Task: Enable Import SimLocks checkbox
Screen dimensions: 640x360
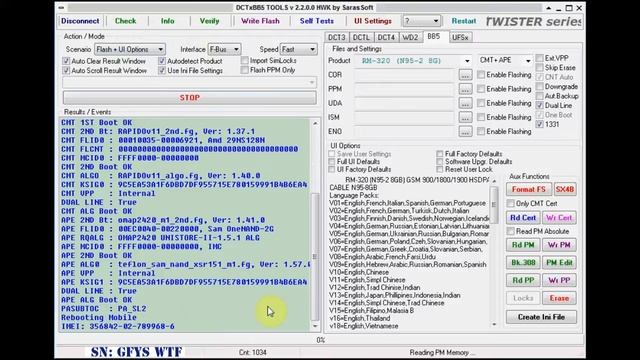Action: 245,60
